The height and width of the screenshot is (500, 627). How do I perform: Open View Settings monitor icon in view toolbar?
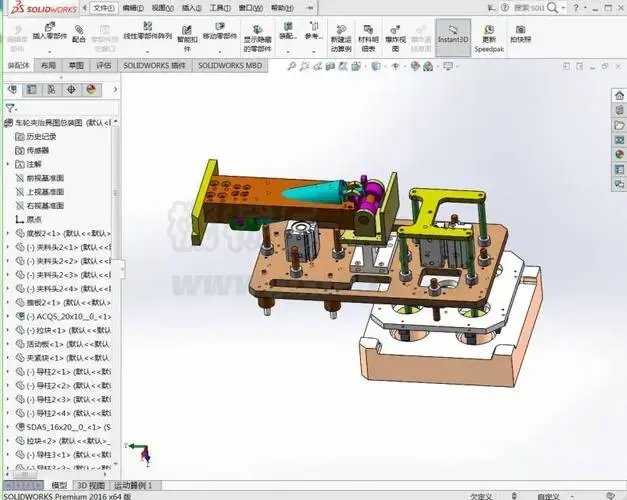pyautogui.click(x=448, y=66)
